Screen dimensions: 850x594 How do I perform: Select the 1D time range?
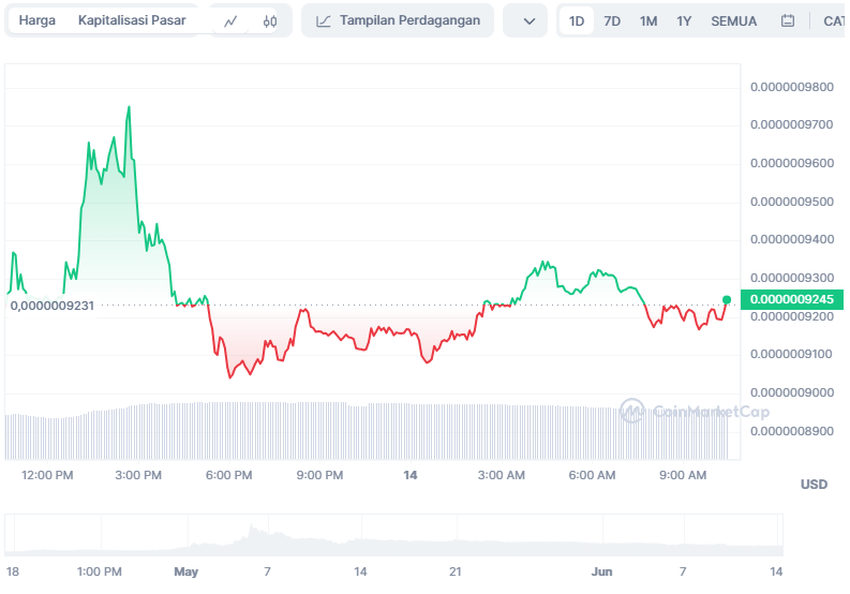[576, 21]
